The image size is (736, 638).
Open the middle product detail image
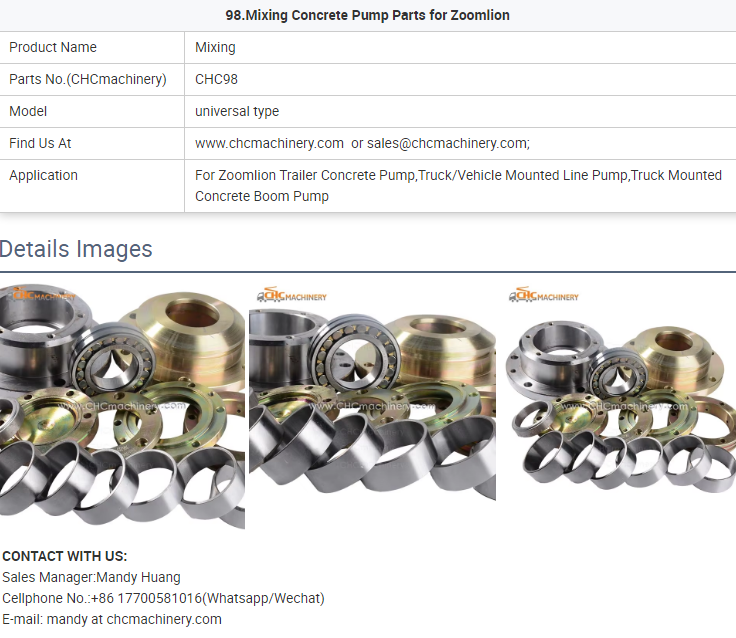(x=372, y=406)
